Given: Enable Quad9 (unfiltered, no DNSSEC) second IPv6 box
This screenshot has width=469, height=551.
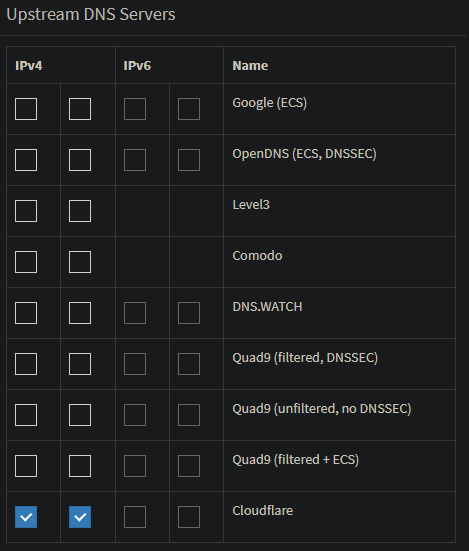Looking at the screenshot, I should pyautogui.click(x=189, y=415).
